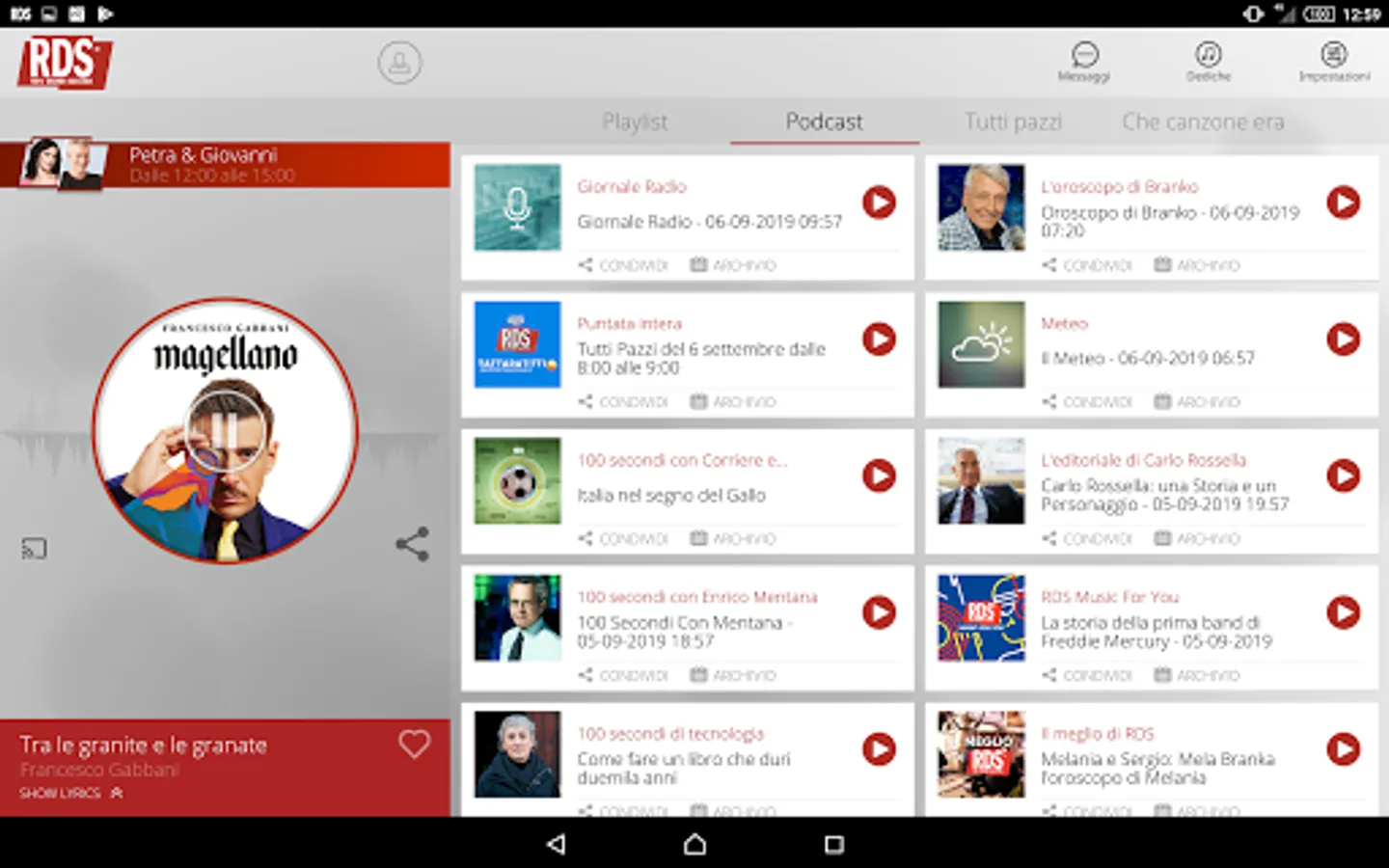Open soccer ball Corriere thumbnail
This screenshot has width=1389, height=868.
click(517, 481)
